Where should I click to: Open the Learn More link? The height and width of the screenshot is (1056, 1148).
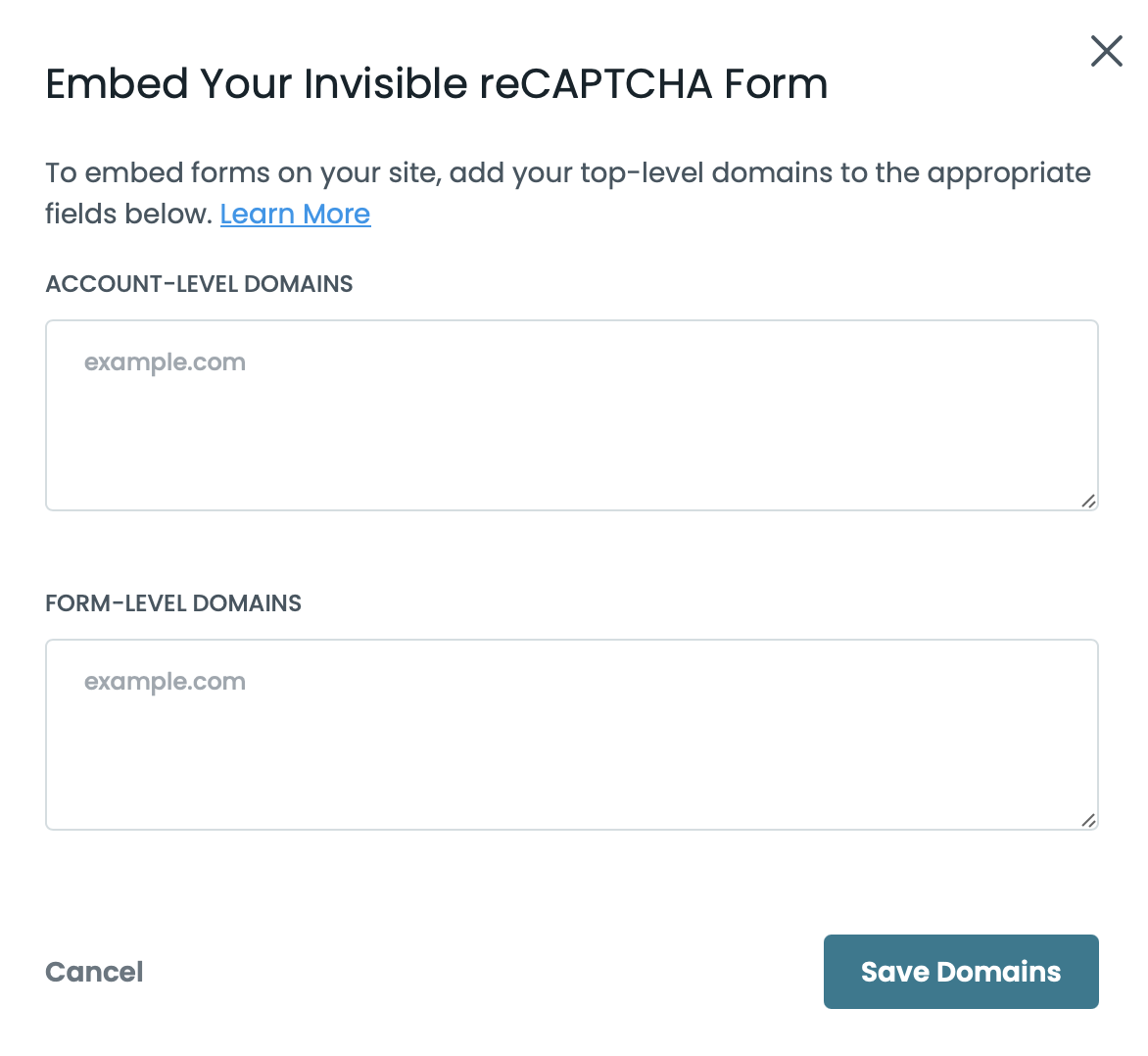click(x=295, y=214)
